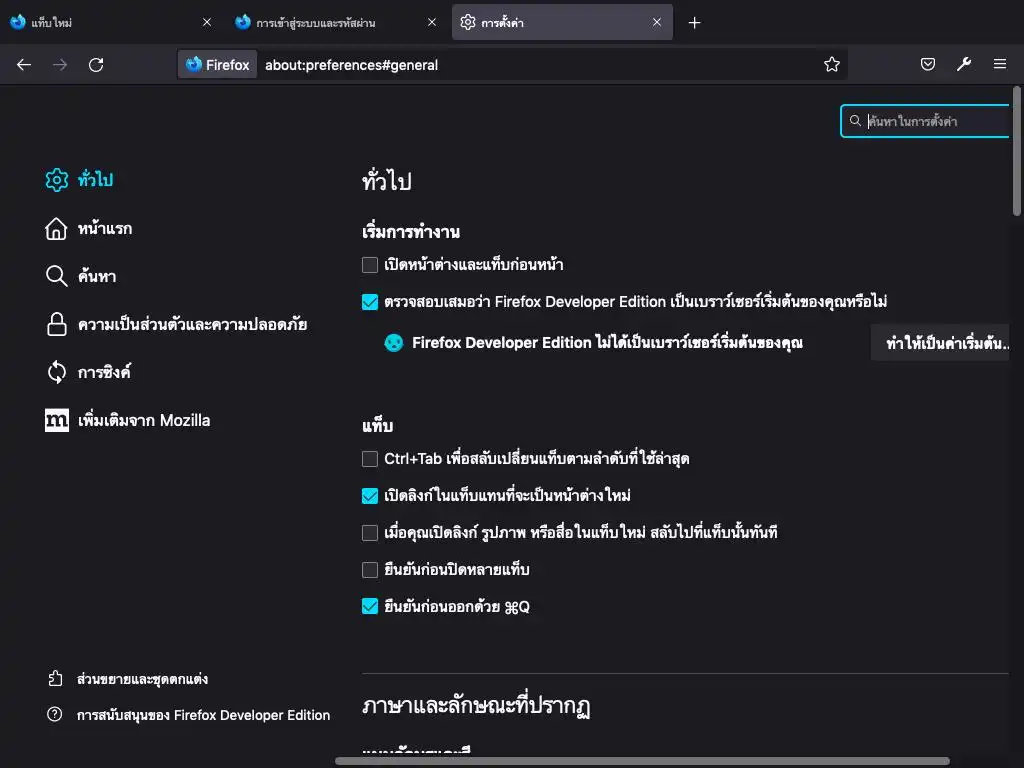Open ทั่วไป settings category

click(x=95, y=180)
